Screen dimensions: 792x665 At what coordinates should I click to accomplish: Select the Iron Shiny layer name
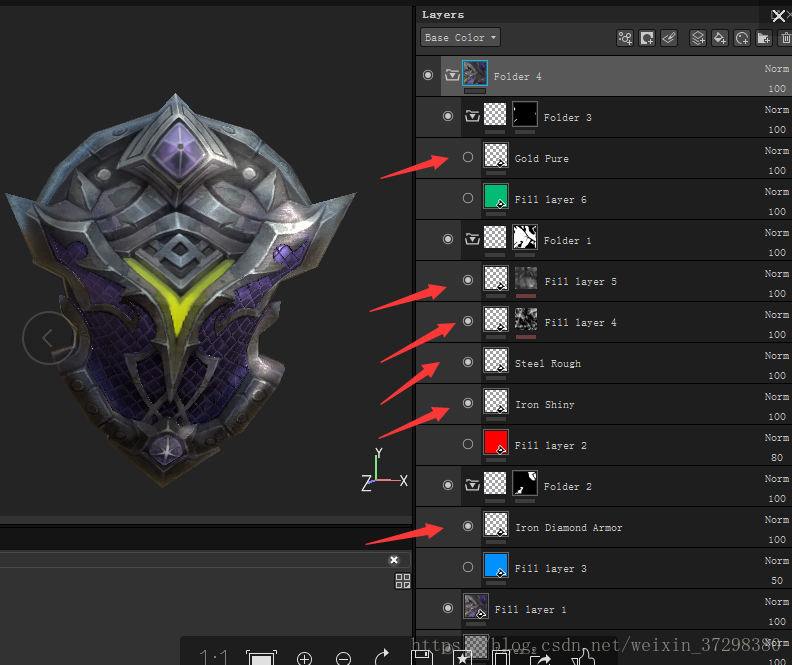(x=544, y=404)
